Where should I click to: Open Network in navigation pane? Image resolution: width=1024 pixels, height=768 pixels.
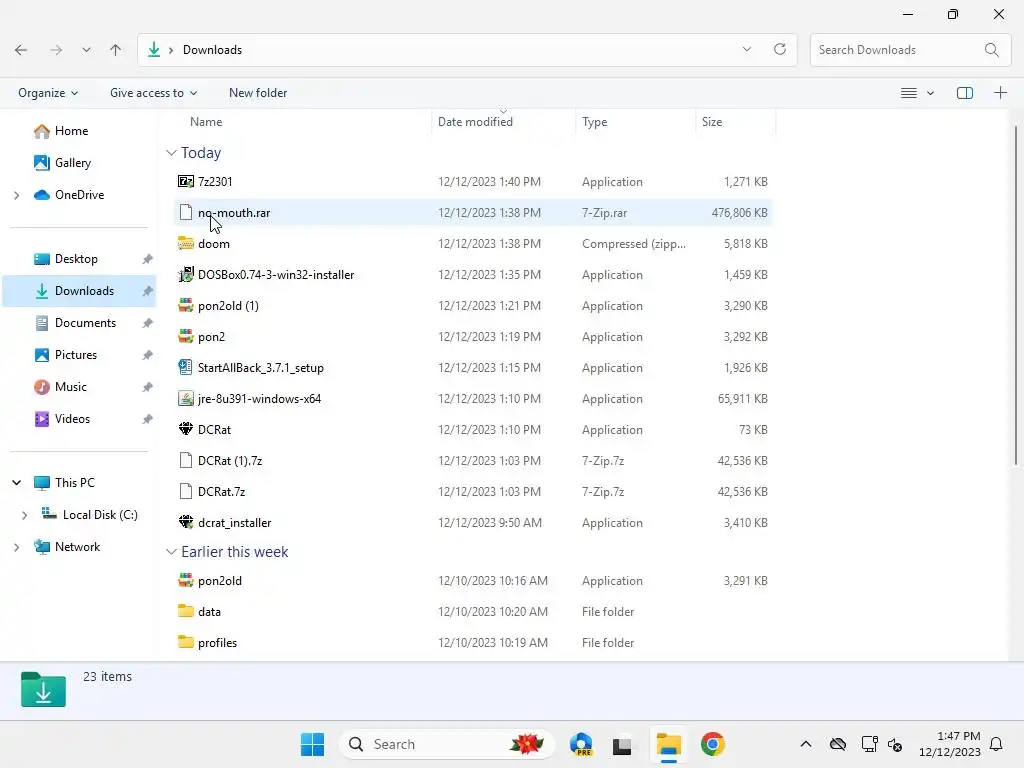(77, 547)
